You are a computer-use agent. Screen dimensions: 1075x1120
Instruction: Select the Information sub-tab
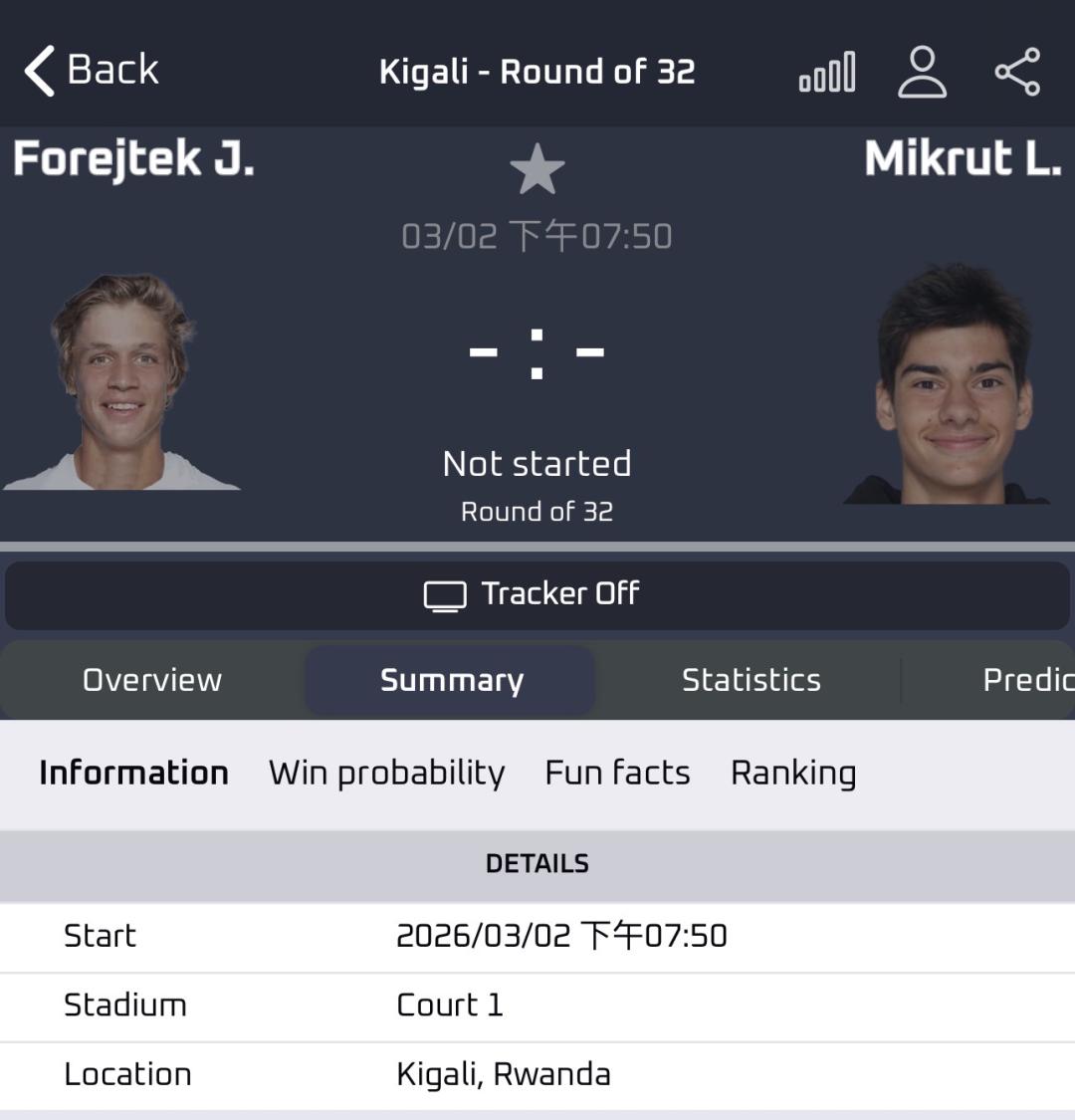click(x=133, y=774)
